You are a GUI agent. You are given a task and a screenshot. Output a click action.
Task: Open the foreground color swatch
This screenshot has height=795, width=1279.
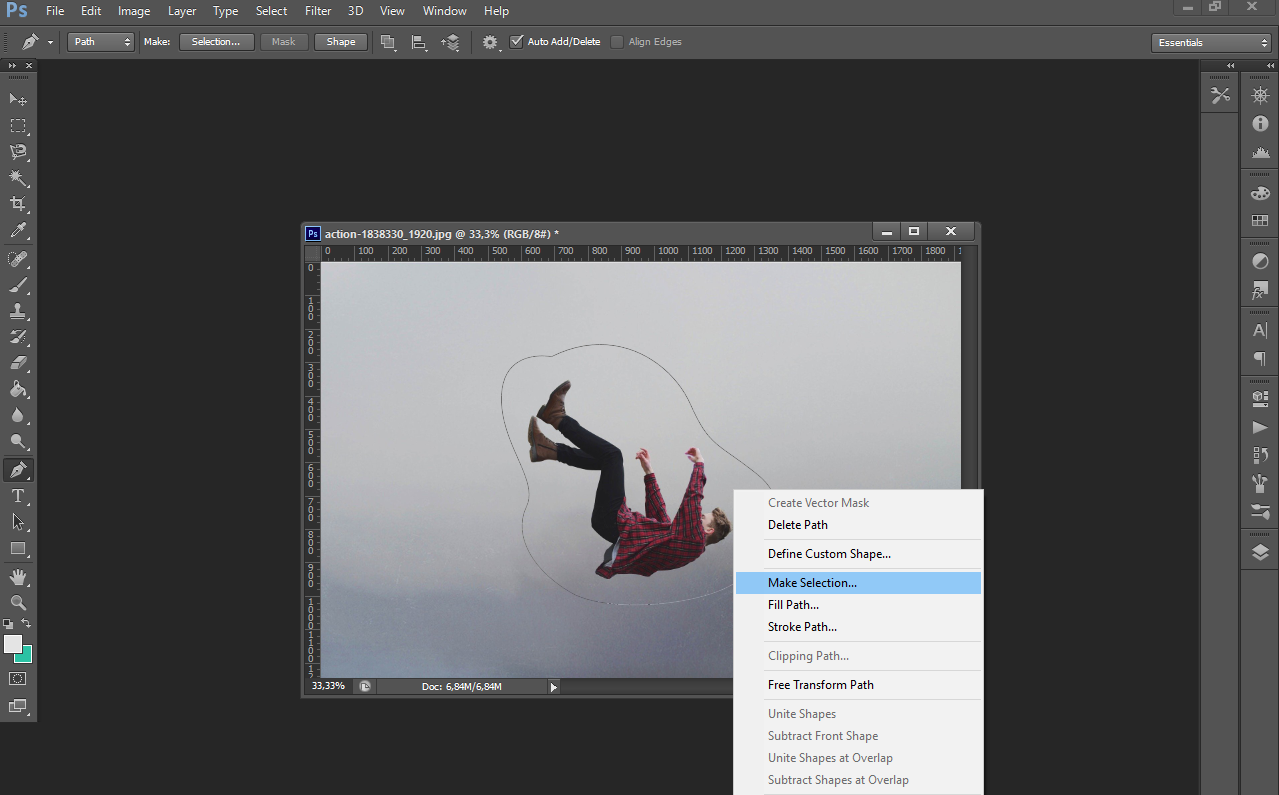coord(12,643)
